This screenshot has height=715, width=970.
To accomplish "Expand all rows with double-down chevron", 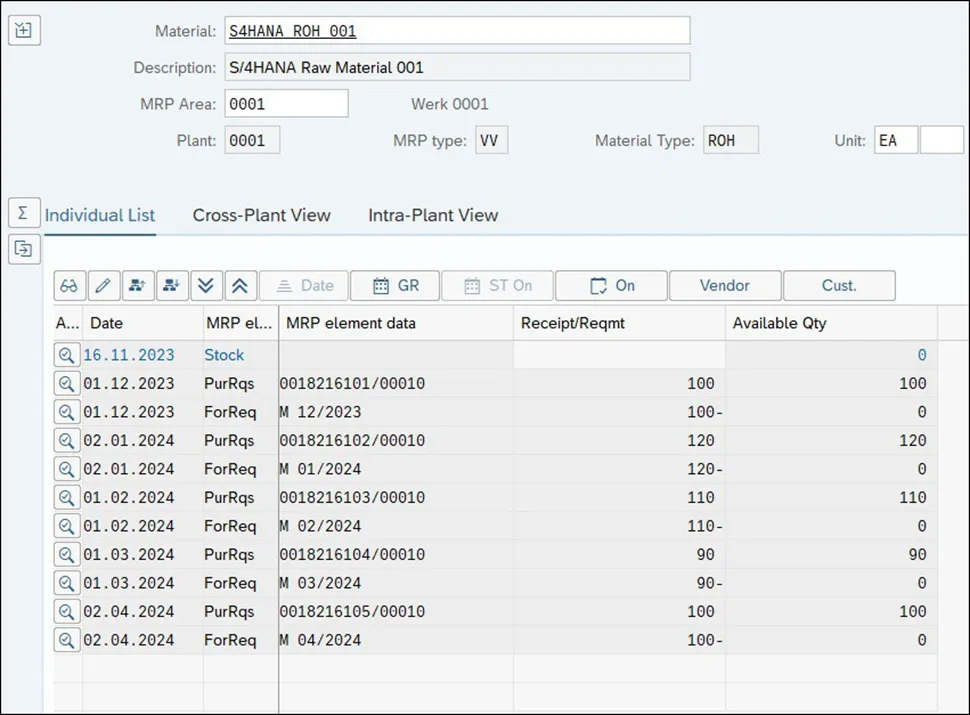I will 205,286.
